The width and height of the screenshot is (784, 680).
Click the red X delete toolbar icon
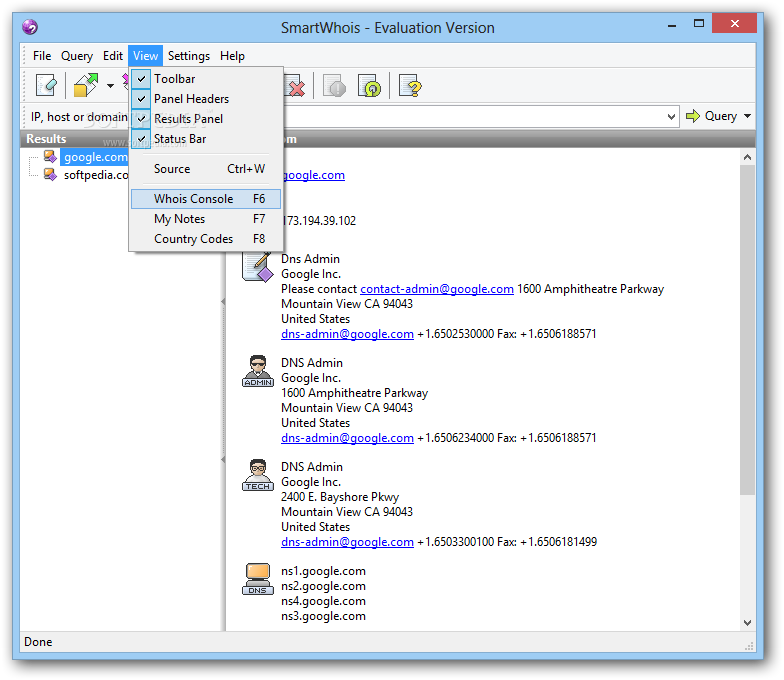click(x=295, y=86)
